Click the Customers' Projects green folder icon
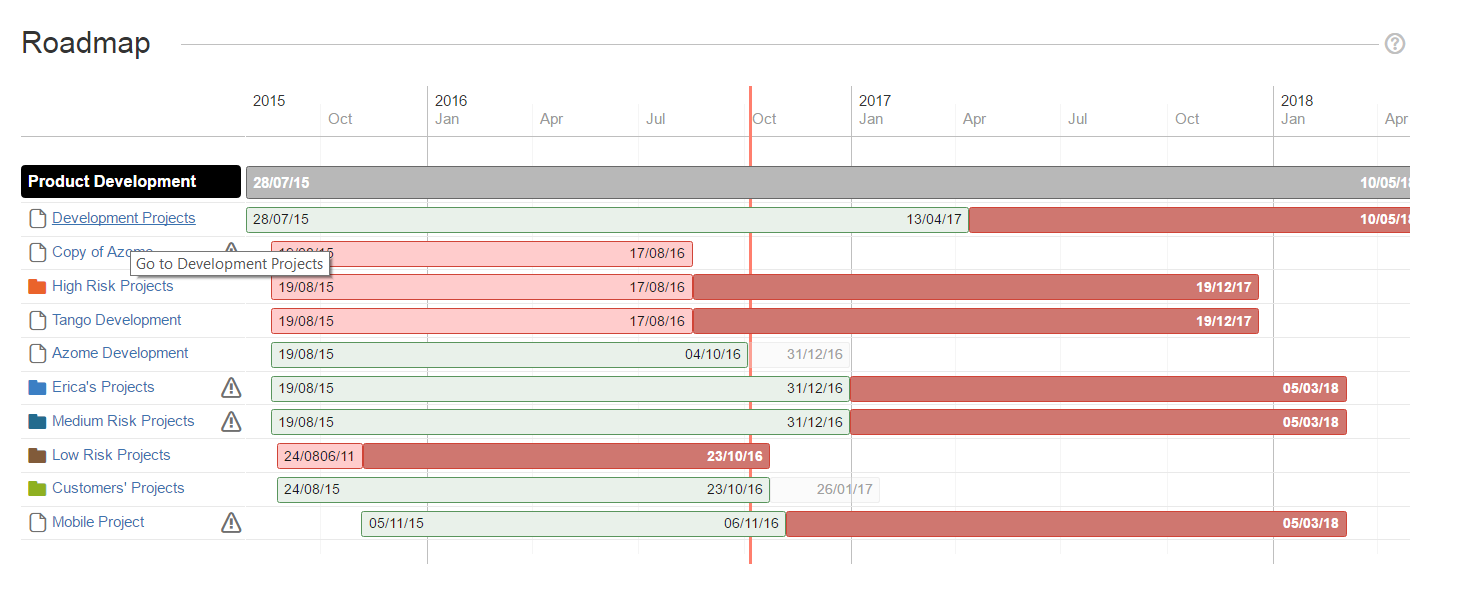 pyautogui.click(x=37, y=489)
